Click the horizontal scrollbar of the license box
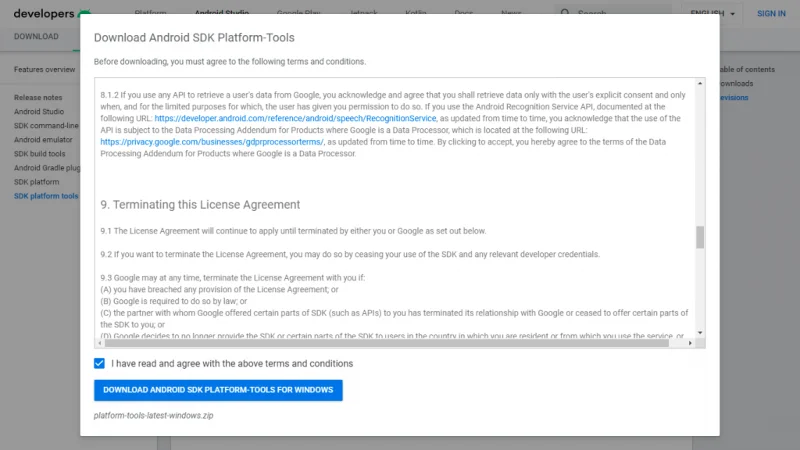The width and height of the screenshot is (800, 450). point(387,343)
